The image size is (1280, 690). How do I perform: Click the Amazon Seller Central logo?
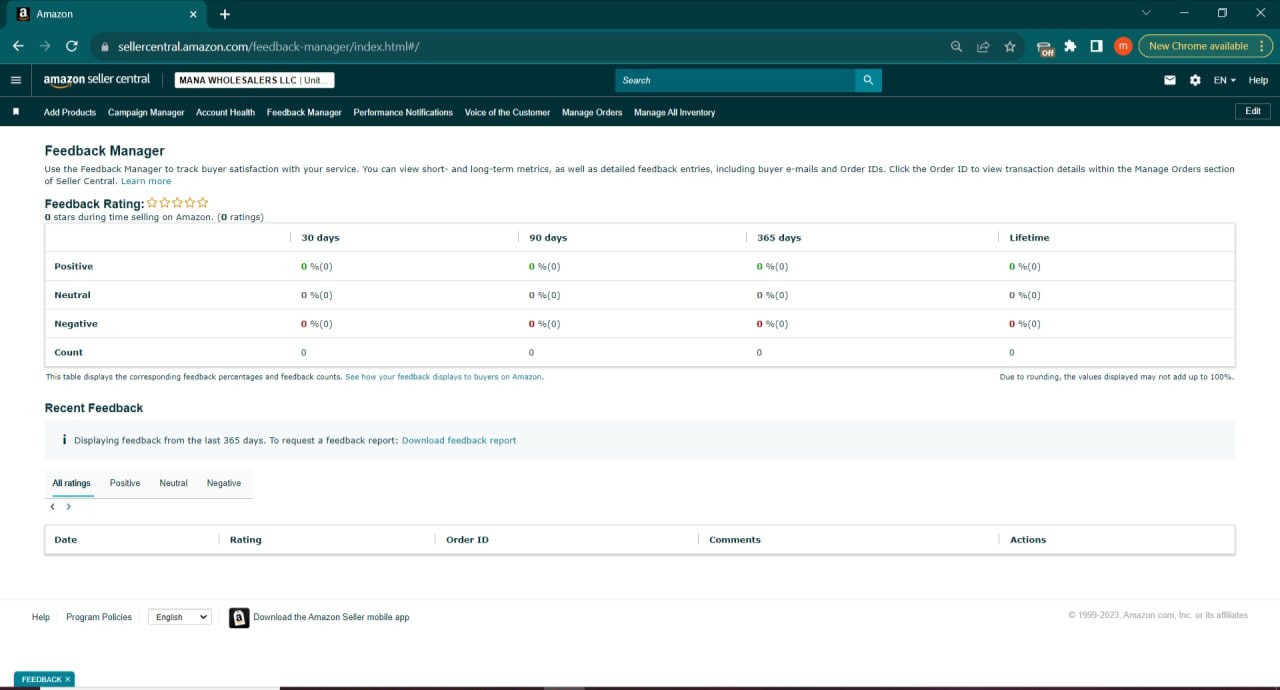click(x=97, y=80)
